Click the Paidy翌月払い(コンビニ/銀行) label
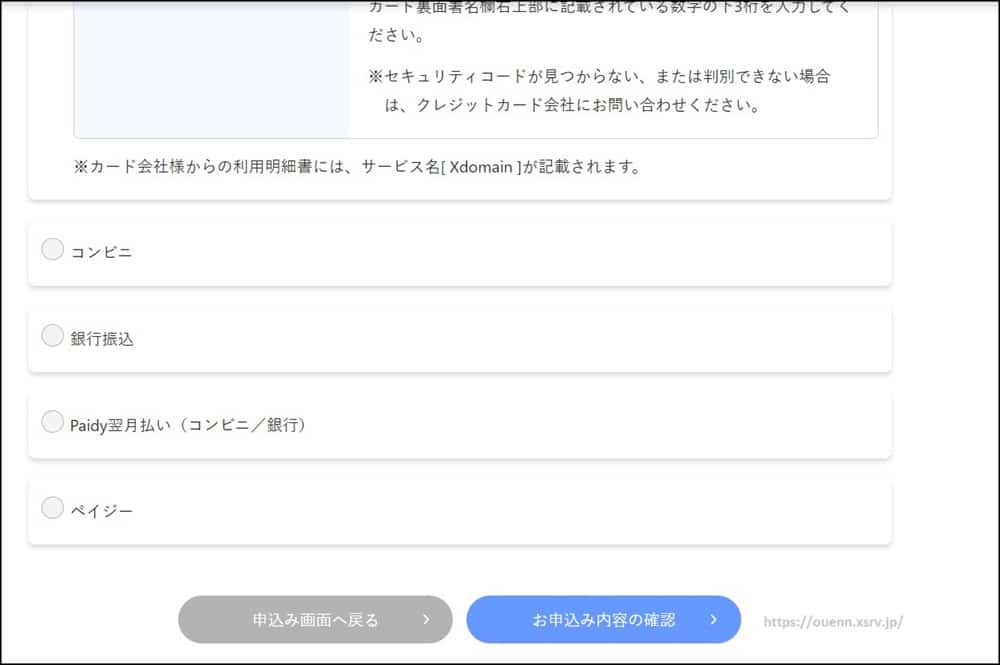Image resolution: width=1000 pixels, height=665 pixels. [188, 425]
